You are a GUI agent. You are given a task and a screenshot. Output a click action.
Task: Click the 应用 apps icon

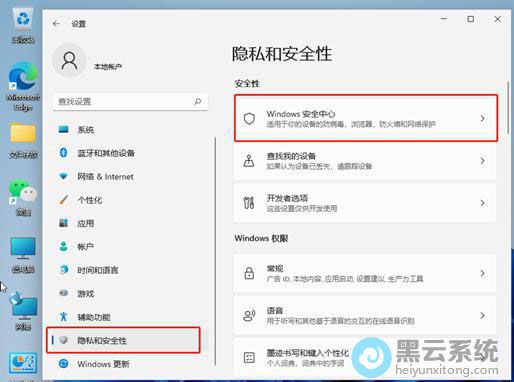tap(63, 223)
